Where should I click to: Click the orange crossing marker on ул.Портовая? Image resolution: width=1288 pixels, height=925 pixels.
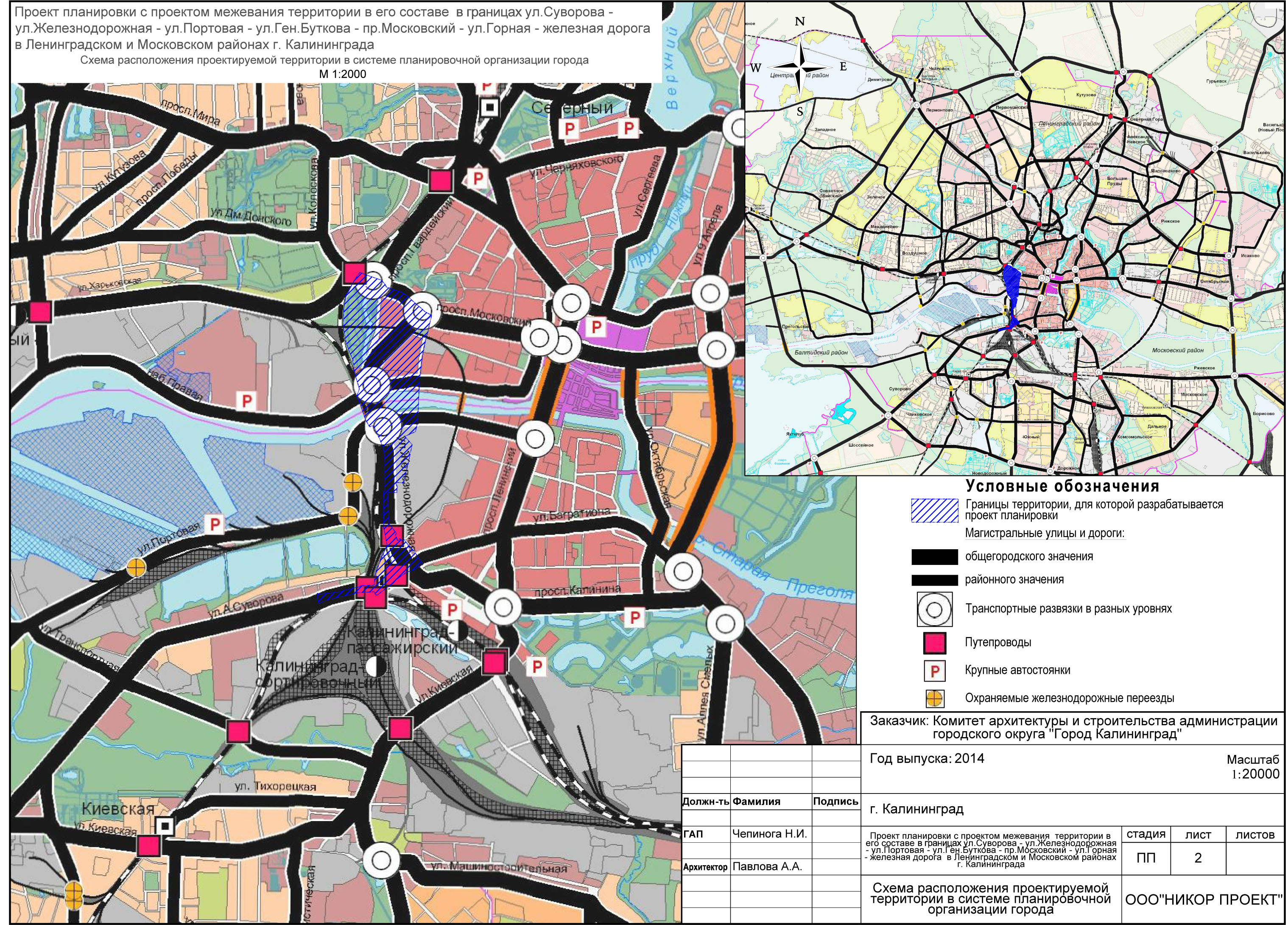pyautogui.click(x=136, y=567)
